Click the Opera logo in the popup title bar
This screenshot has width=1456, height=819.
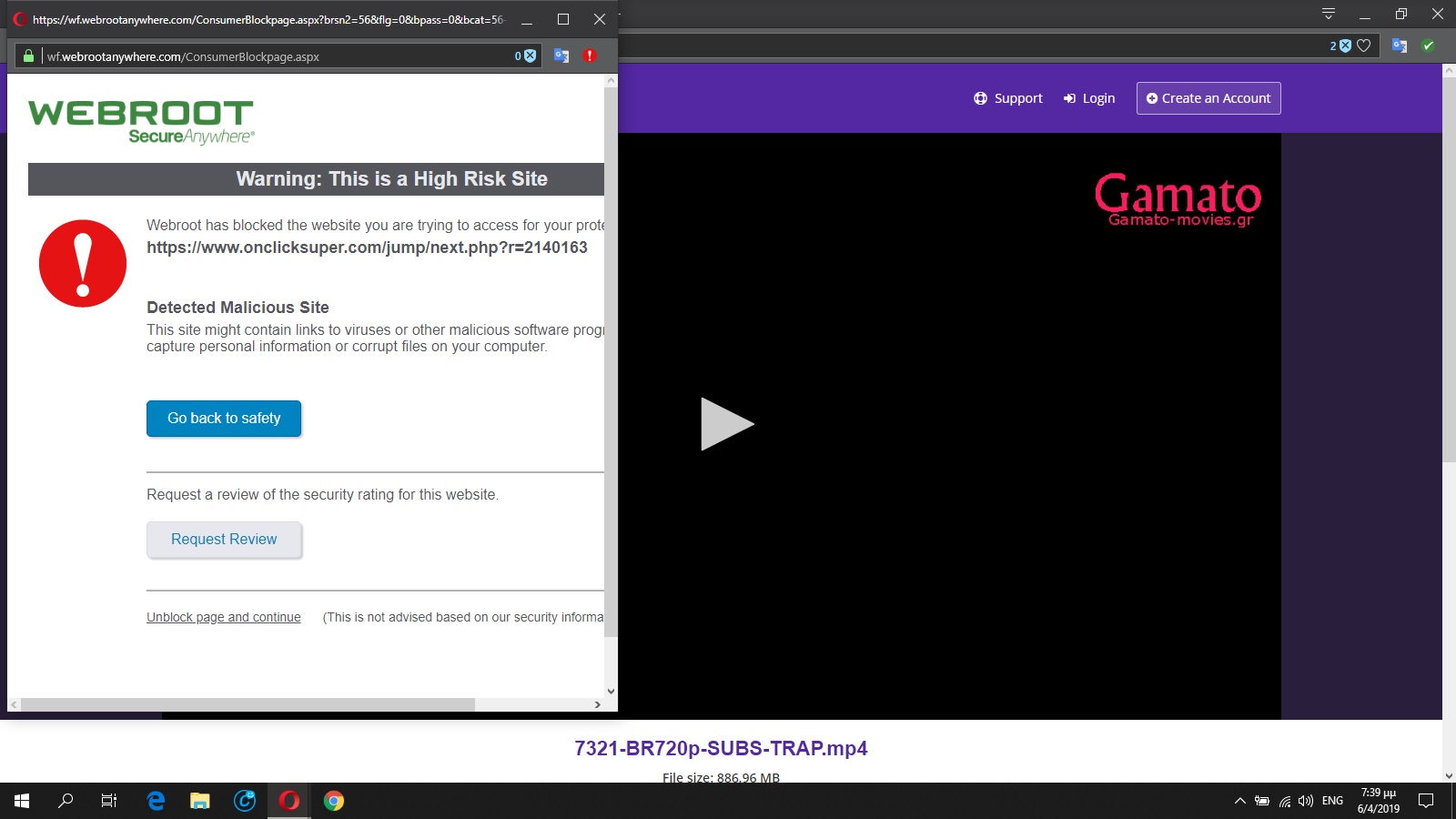[20, 19]
